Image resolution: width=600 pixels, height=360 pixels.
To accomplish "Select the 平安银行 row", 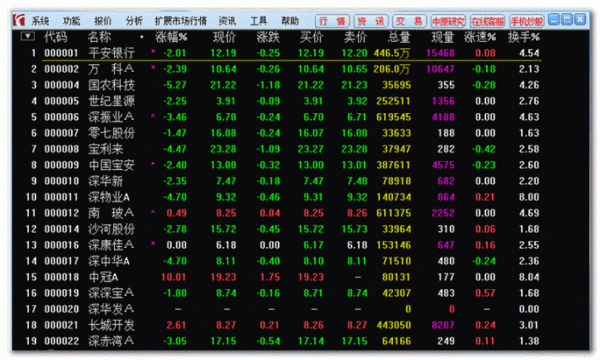I will (x=283, y=53).
